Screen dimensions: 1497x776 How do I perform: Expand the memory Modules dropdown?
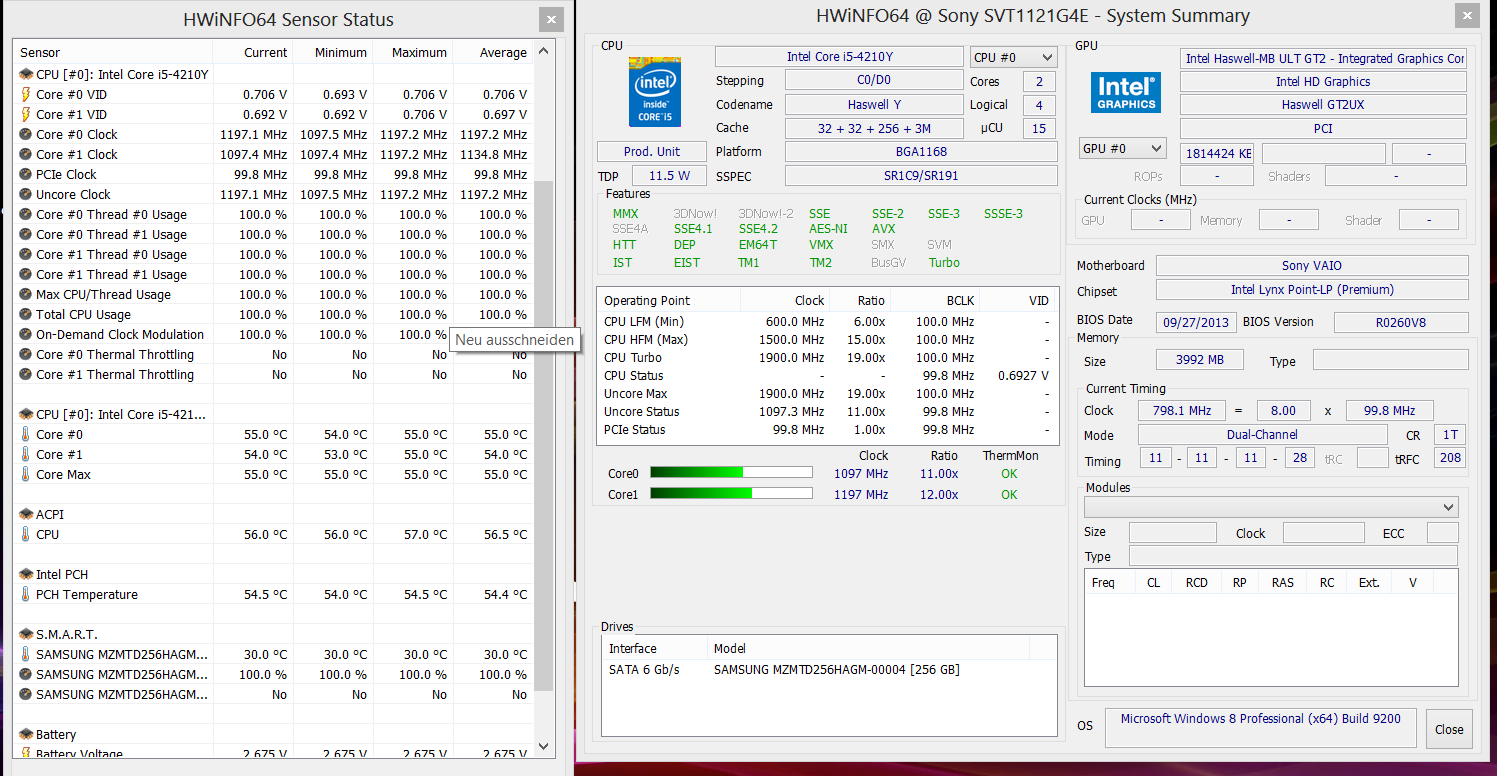[1271, 507]
